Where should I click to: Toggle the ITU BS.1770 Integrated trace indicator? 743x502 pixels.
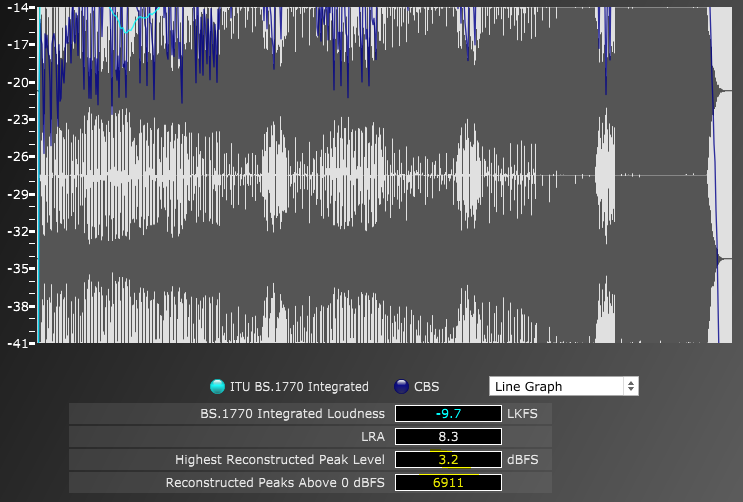point(217,387)
